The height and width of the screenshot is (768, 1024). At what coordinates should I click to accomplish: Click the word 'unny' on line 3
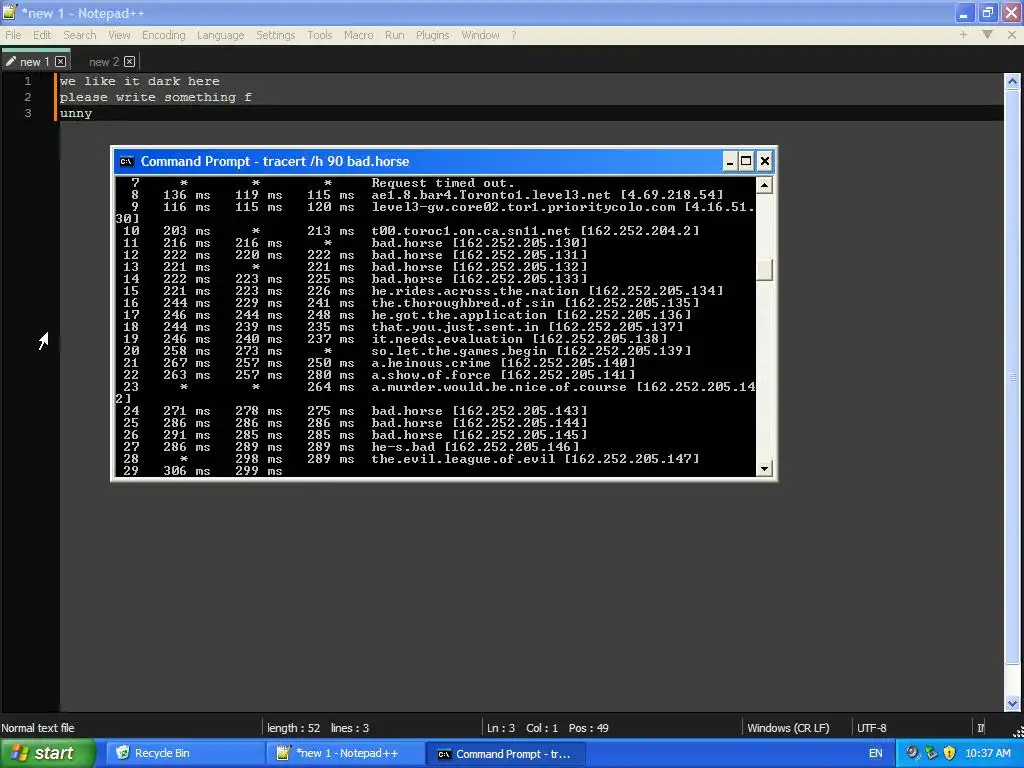76,114
